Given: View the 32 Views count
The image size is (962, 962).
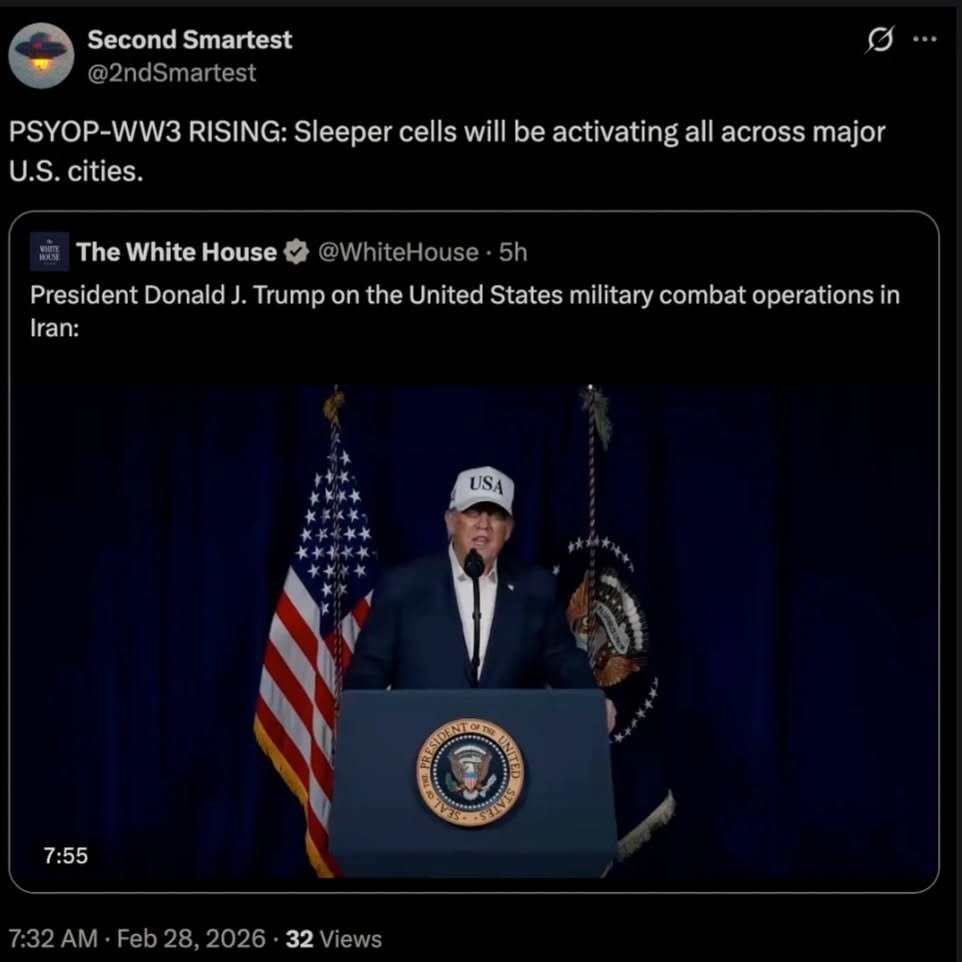Looking at the screenshot, I should pos(334,939).
